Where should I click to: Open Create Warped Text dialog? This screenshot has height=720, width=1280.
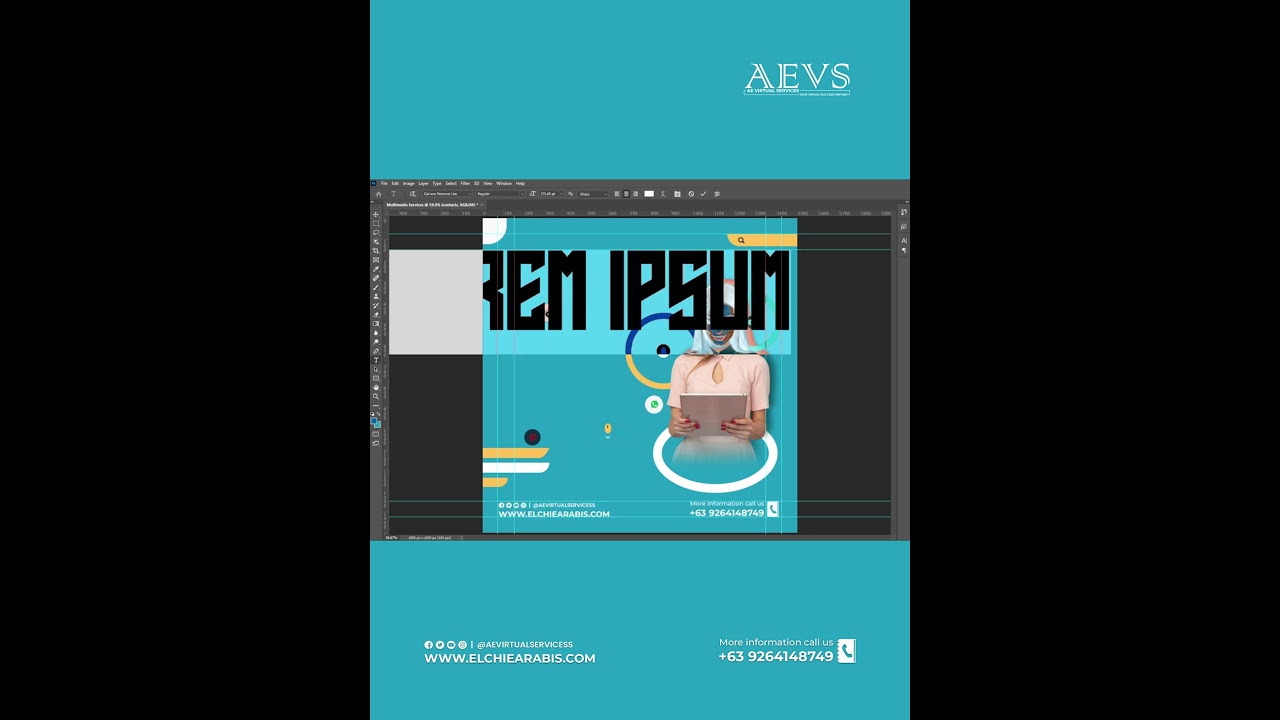pos(663,194)
